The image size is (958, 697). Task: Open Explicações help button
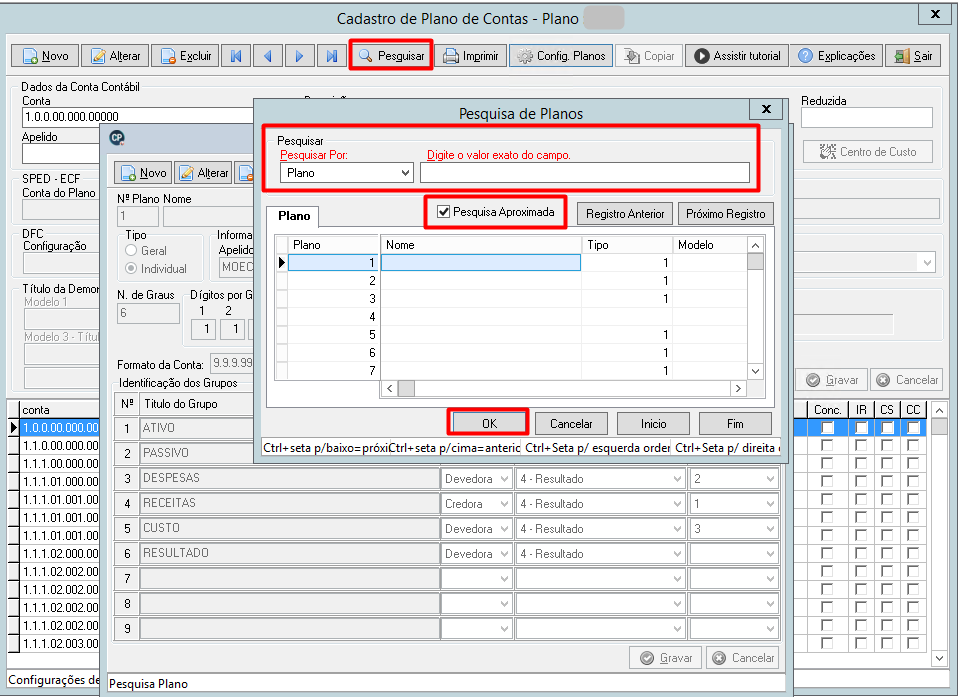pos(836,56)
